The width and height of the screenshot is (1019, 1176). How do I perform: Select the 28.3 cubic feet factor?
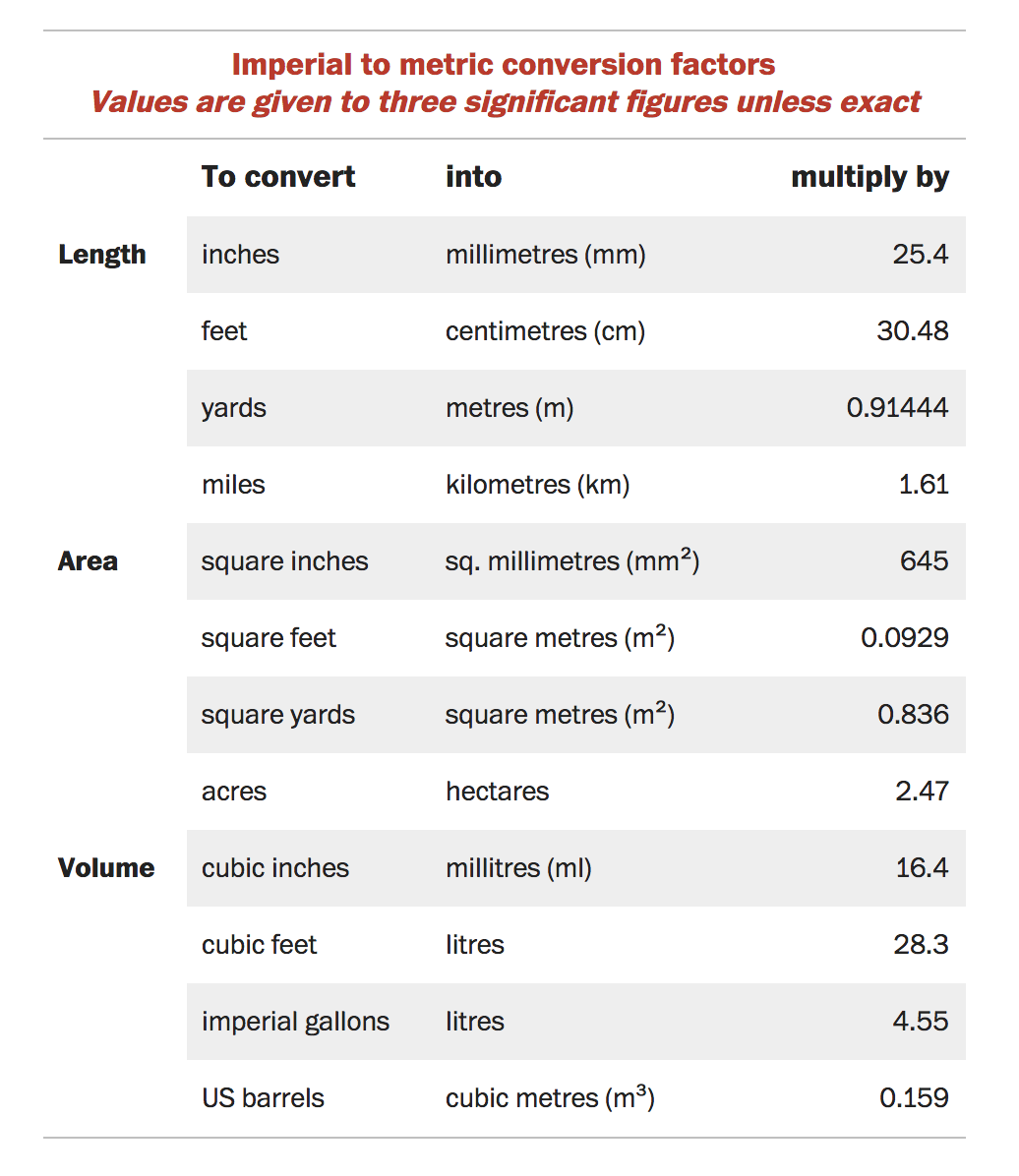tap(921, 945)
